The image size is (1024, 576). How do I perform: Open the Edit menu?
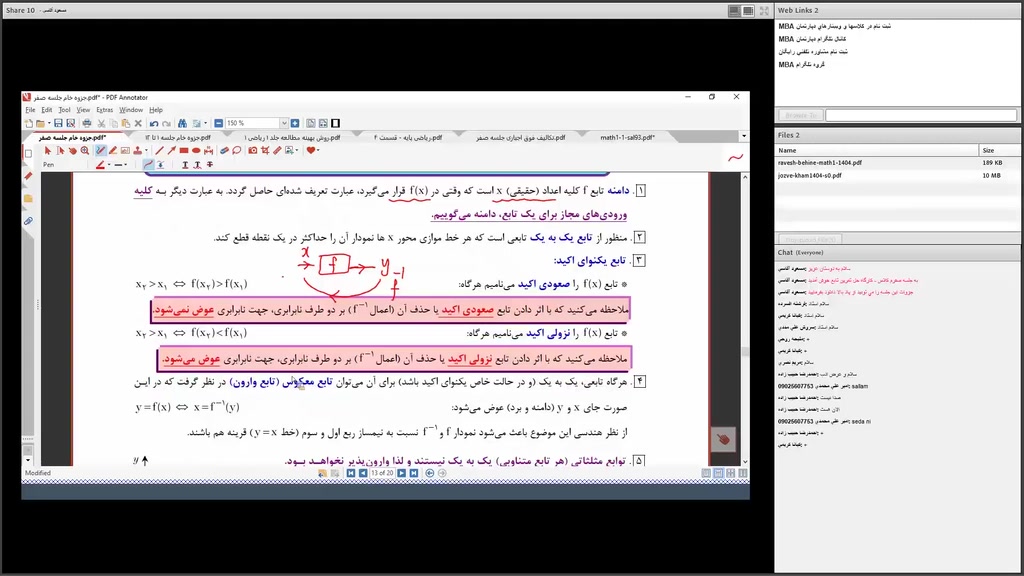pos(47,110)
